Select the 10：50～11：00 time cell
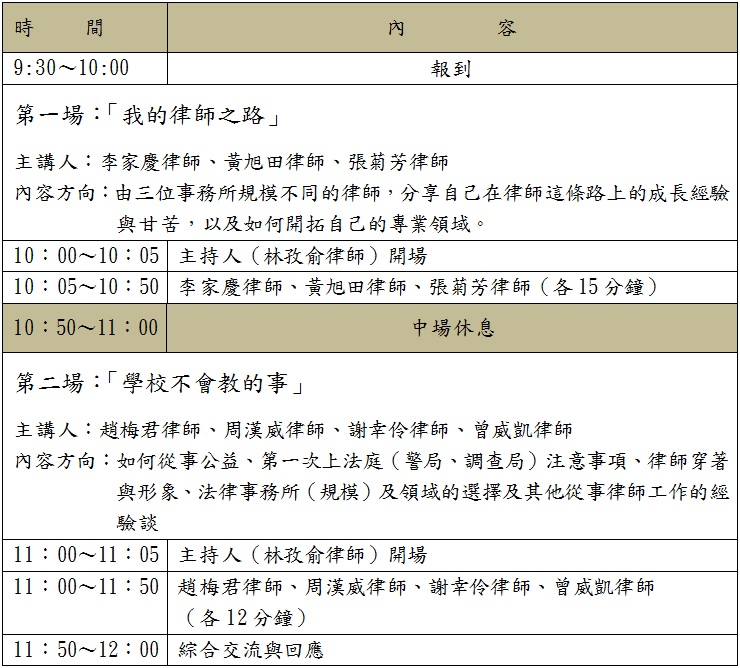The height and width of the screenshot is (668, 740). [x=85, y=328]
